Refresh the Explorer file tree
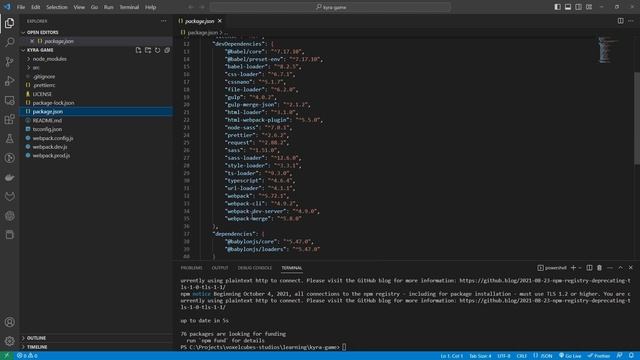Viewport: 640px width, 360px height. [x=158, y=50]
